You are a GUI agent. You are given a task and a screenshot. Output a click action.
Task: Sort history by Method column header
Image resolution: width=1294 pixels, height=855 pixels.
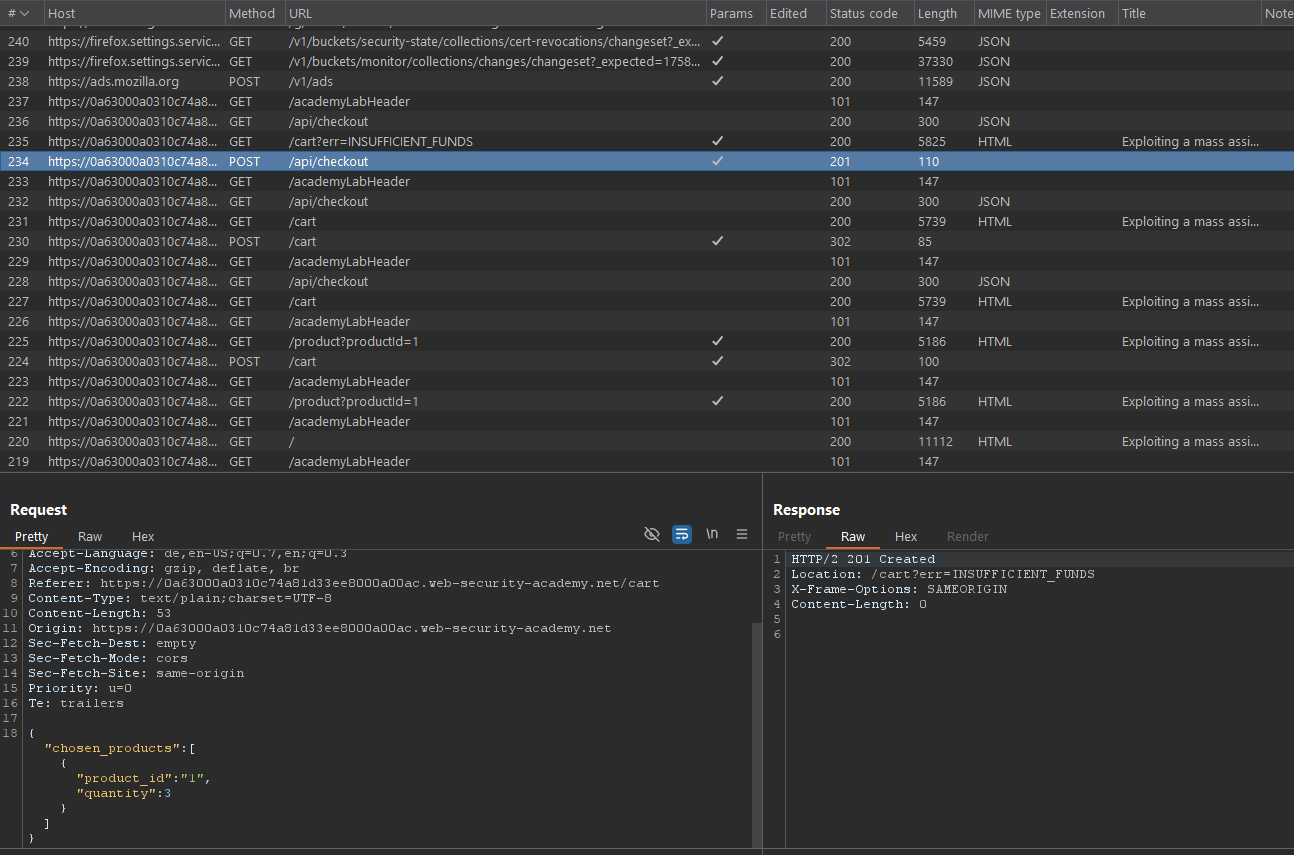coord(252,14)
